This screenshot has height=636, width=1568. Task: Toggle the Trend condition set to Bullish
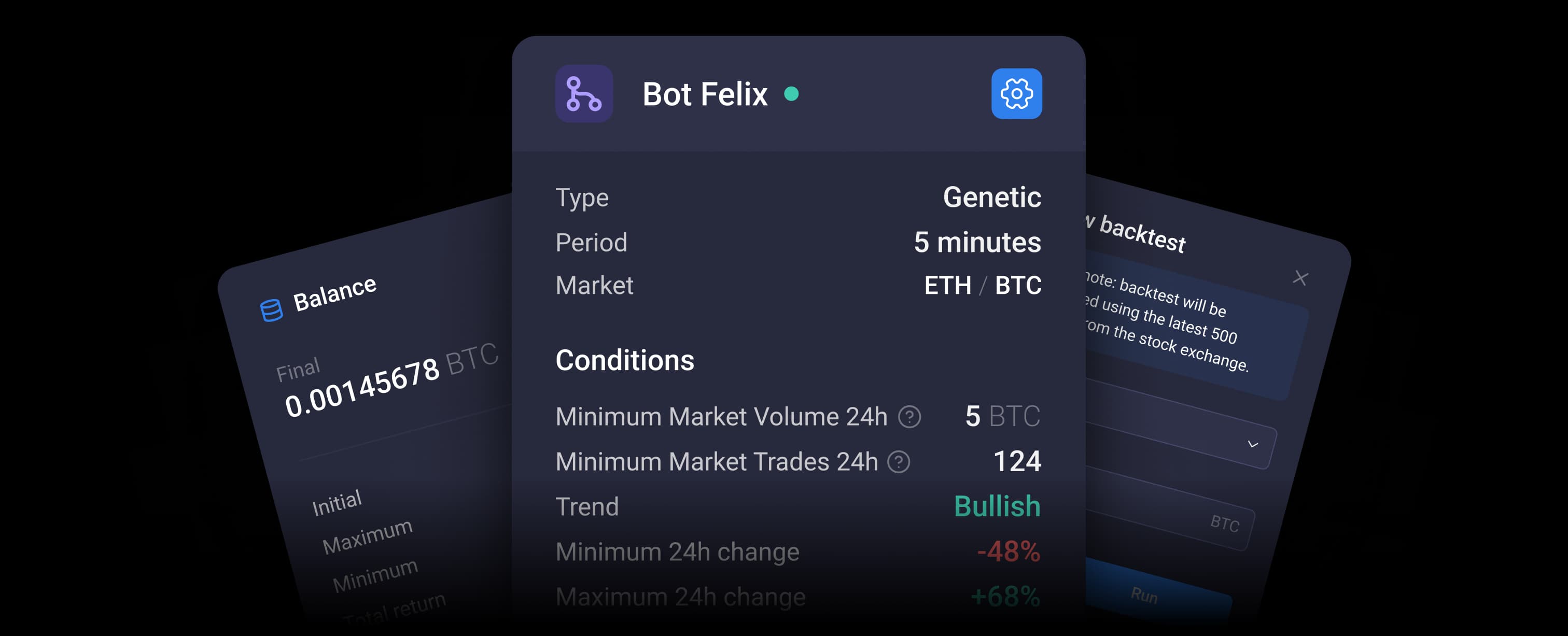coord(998,506)
